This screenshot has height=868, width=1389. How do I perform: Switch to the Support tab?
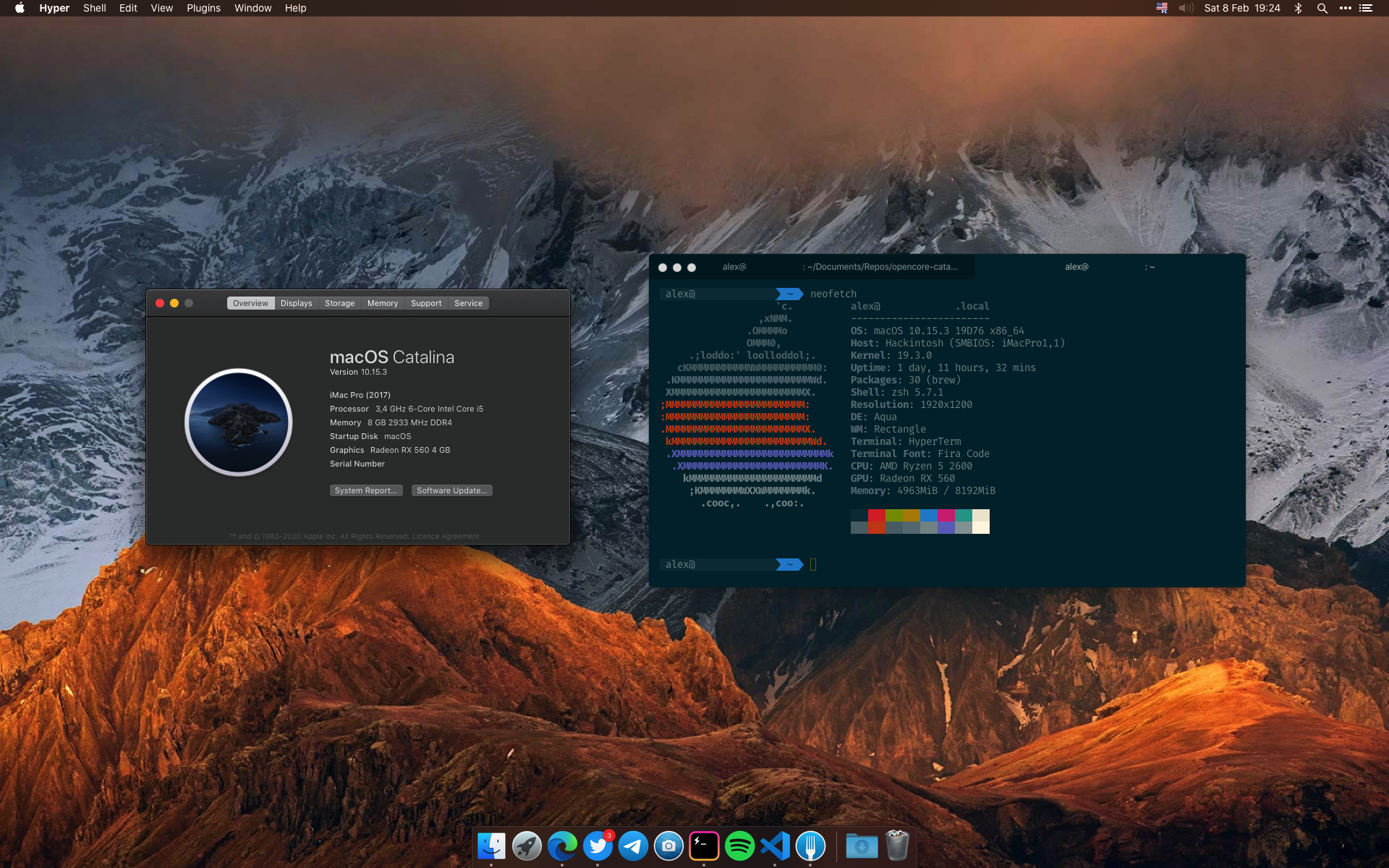(426, 303)
